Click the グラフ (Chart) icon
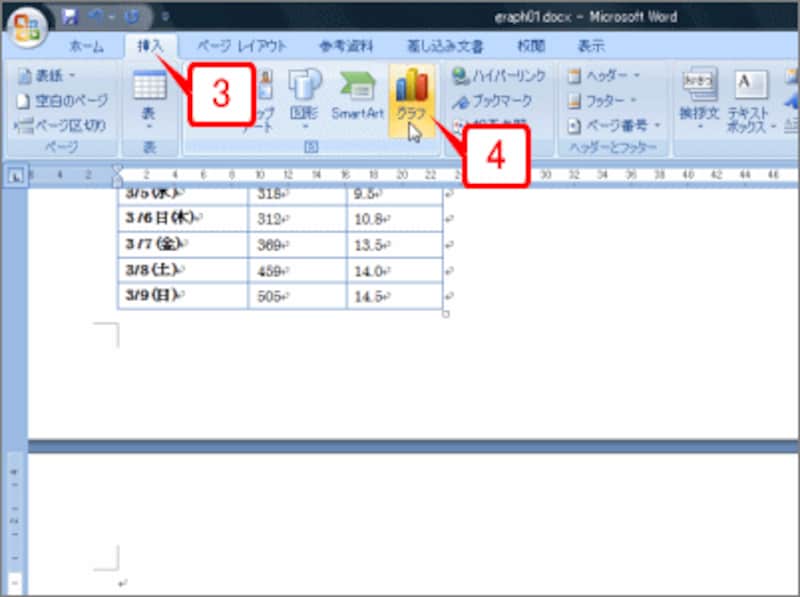The height and width of the screenshot is (597, 800). [411, 97]
